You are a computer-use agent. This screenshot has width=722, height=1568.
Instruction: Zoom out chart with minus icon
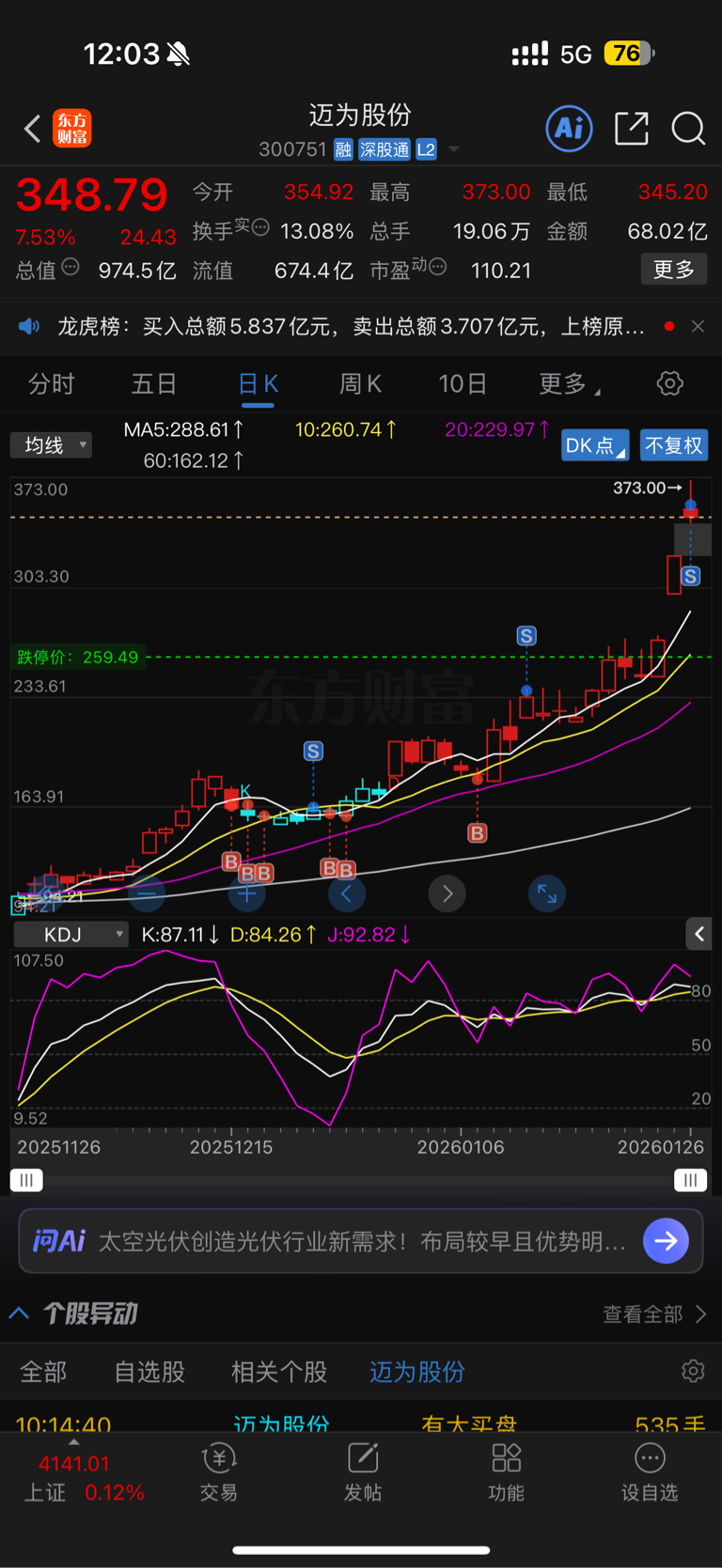click(147, 893)
